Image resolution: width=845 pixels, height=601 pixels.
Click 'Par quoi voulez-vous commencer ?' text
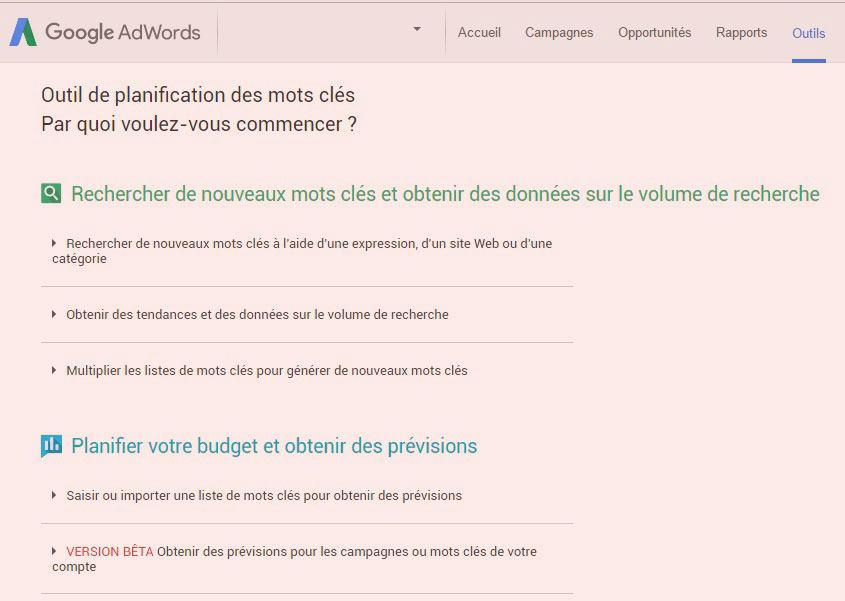click(x=199, y=125)
